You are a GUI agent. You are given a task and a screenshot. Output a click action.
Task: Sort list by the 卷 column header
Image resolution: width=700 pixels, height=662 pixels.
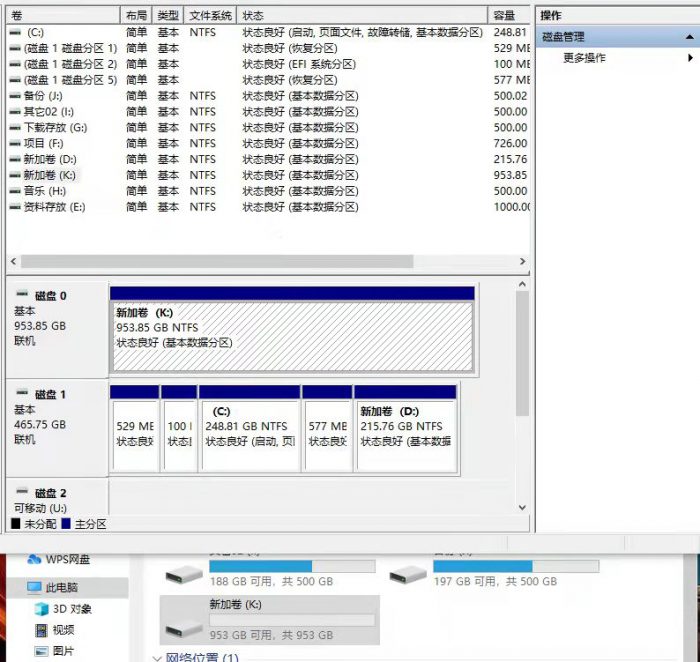(60, 16)
